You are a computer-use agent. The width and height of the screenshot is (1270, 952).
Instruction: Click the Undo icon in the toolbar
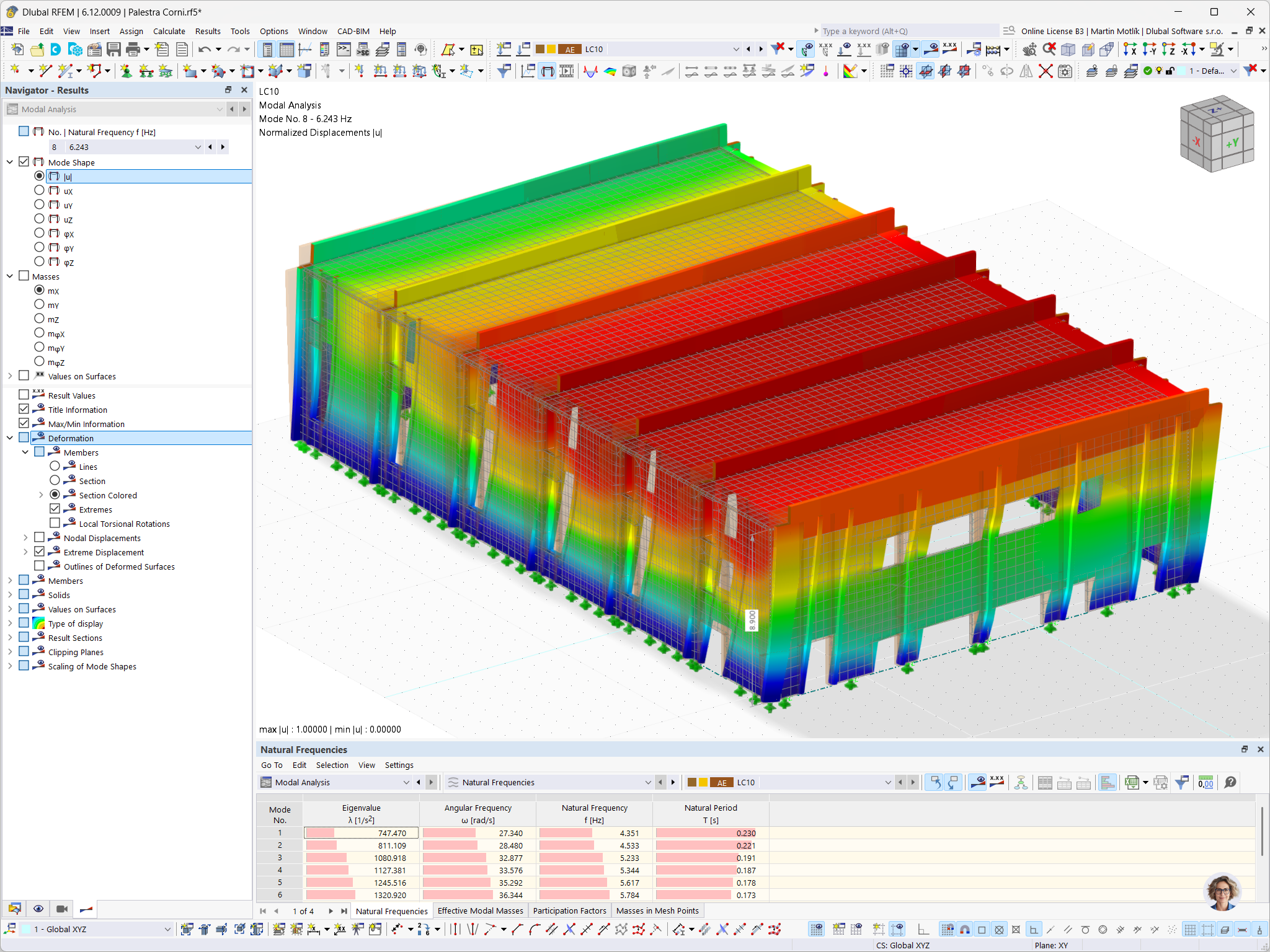205,50
